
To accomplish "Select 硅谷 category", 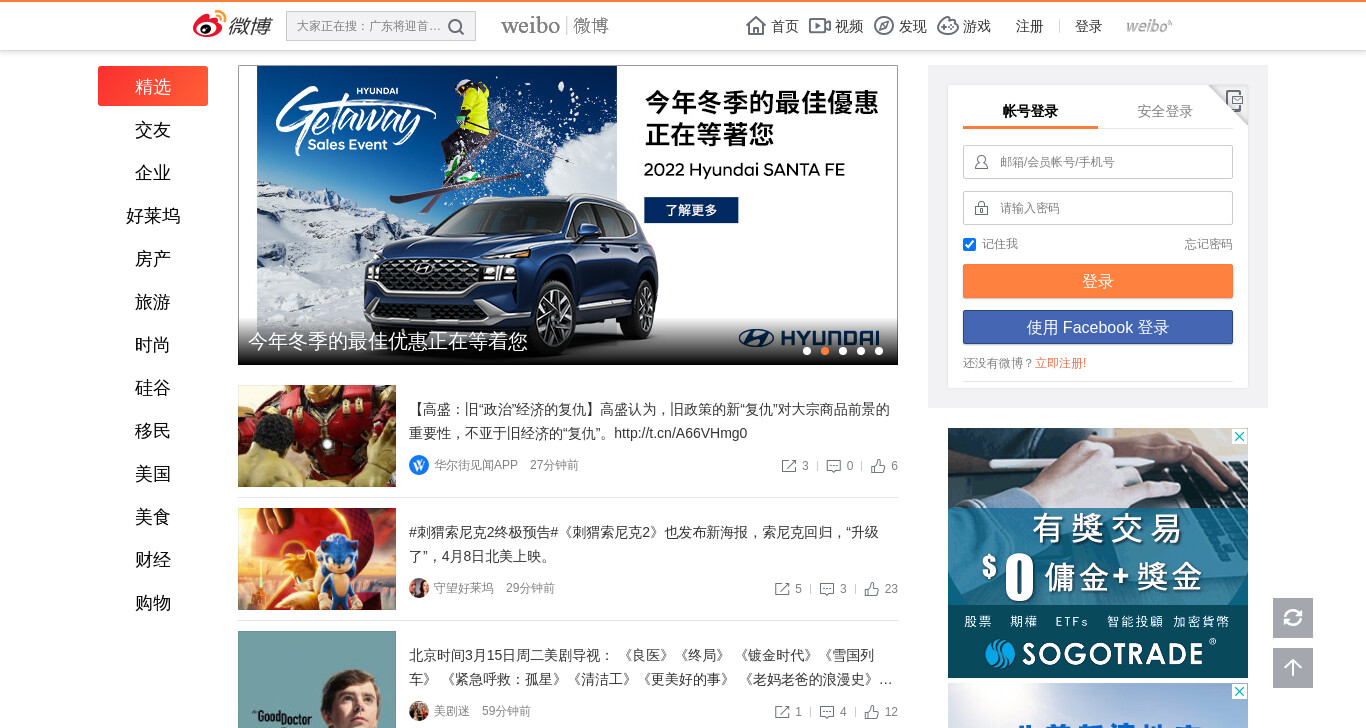I will [153, 388].
